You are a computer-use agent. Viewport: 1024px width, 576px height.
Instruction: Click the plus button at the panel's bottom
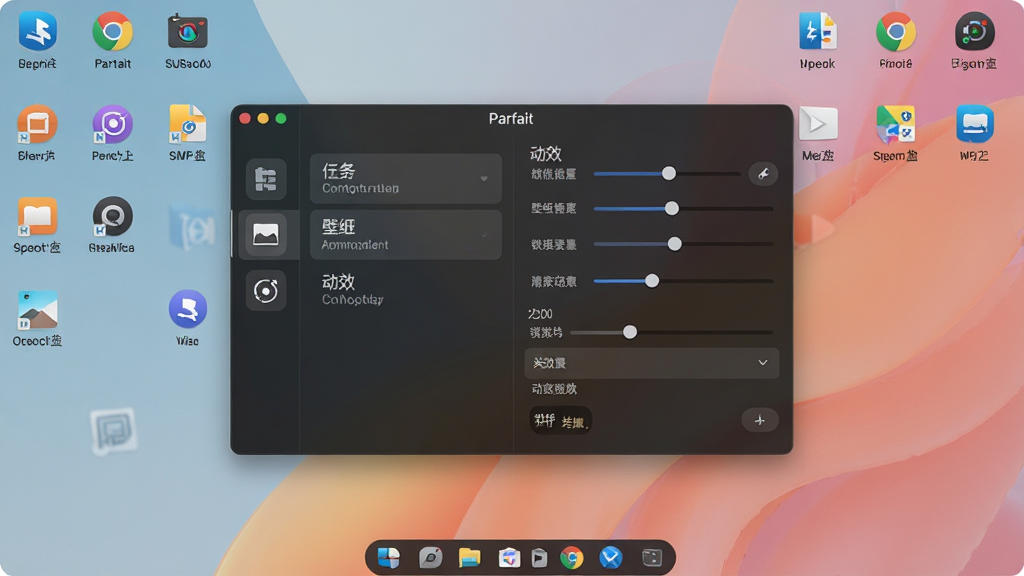[x=760, y=420]
